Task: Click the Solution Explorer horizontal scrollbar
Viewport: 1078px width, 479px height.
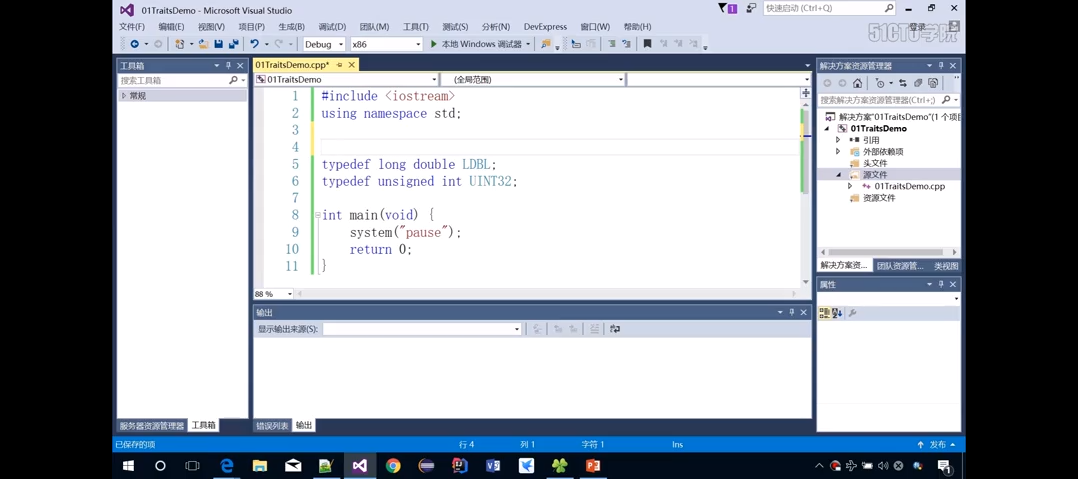Action: [x=888, y=252]
